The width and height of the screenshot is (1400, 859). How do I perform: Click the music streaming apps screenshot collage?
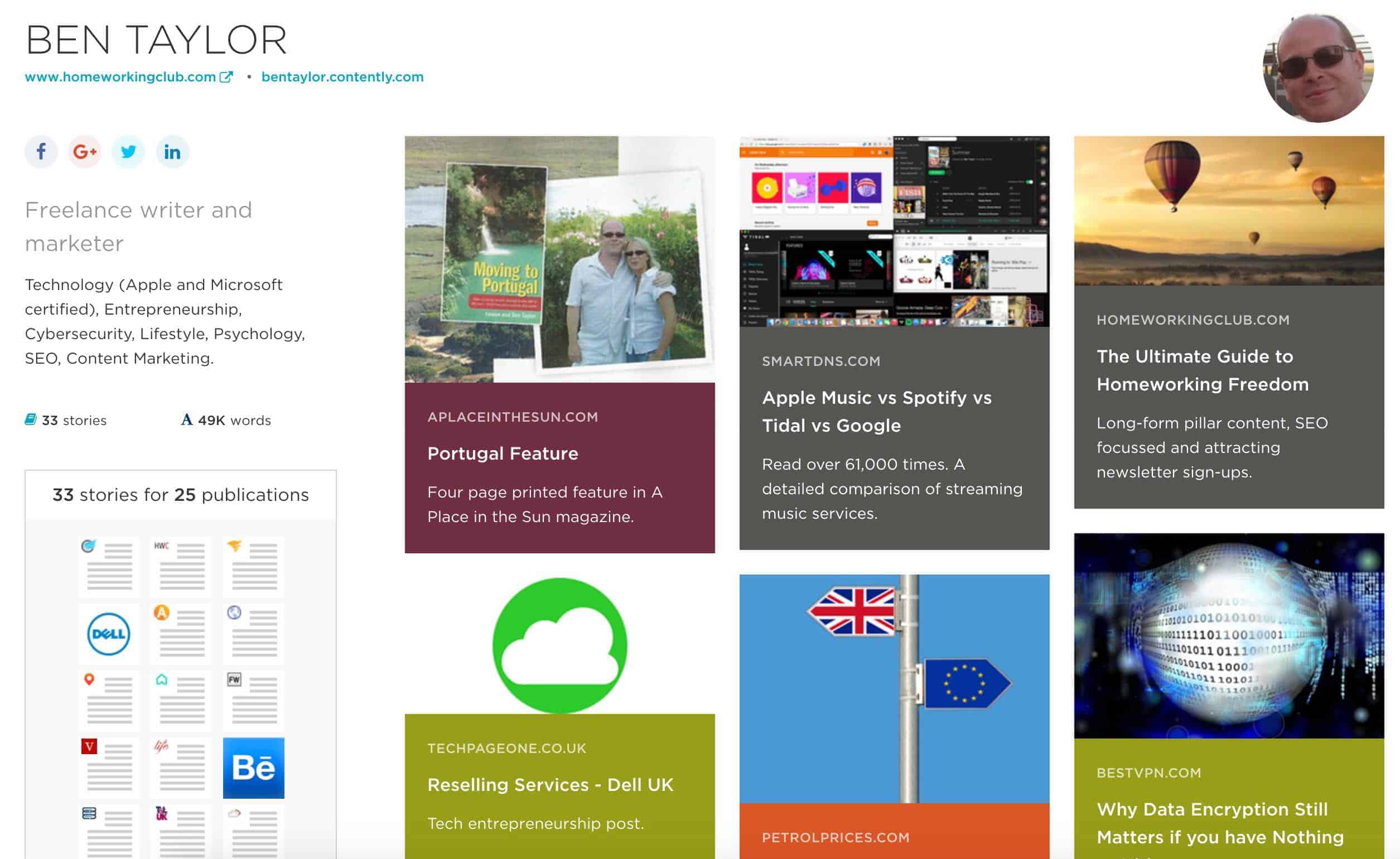coord(894,231)
